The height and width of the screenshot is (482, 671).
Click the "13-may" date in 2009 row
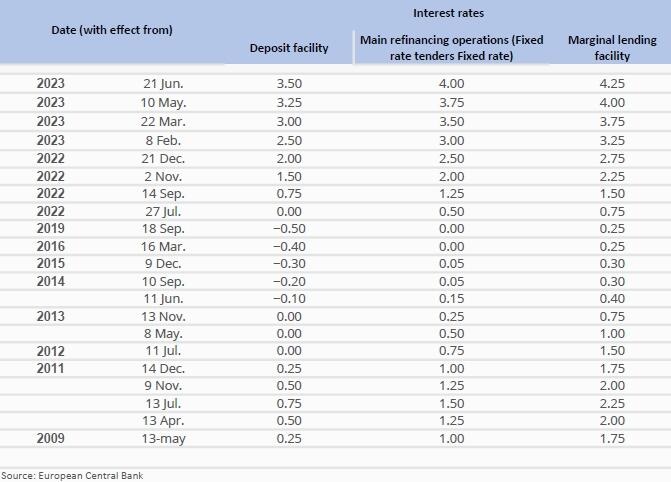pyautogui.click(x=164, y=437)
